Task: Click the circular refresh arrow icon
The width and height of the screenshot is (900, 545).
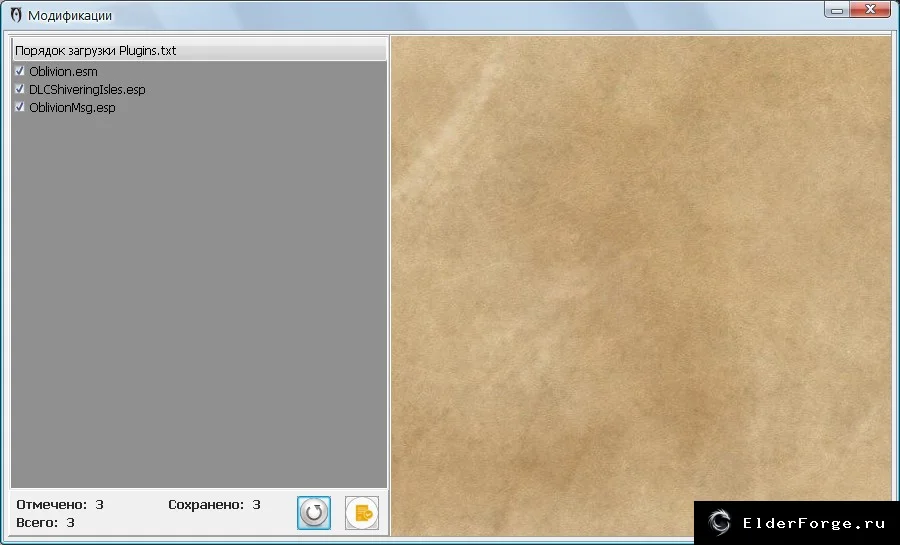Action: (314, 512)
